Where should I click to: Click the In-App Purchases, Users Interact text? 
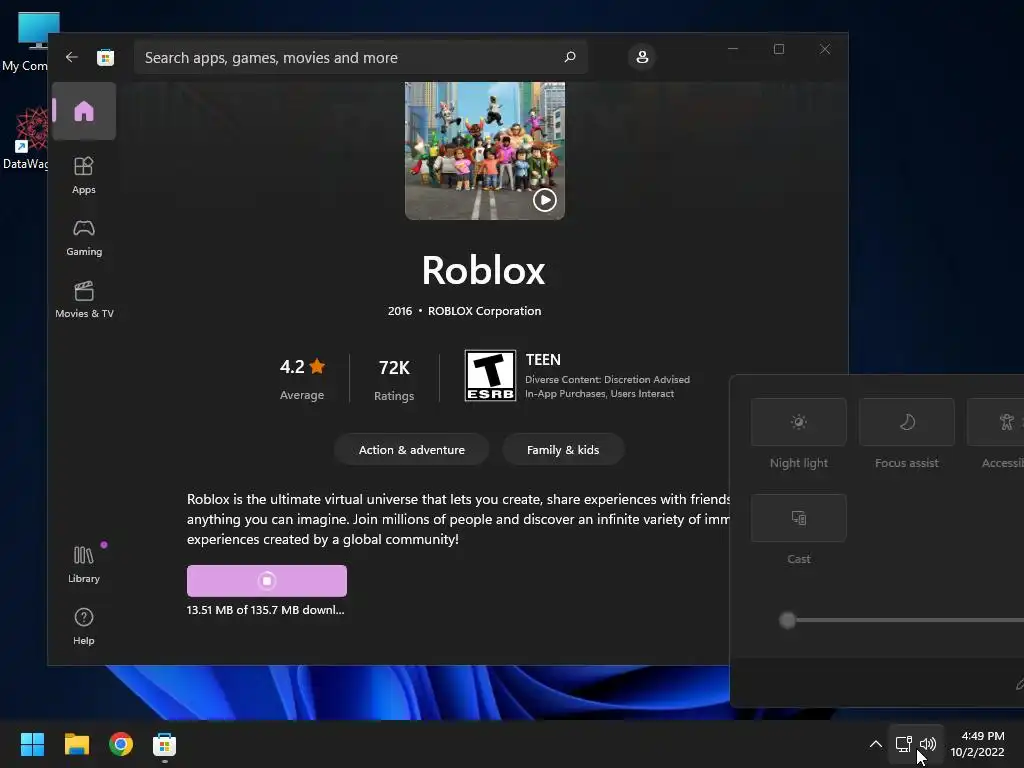point(600,394)
